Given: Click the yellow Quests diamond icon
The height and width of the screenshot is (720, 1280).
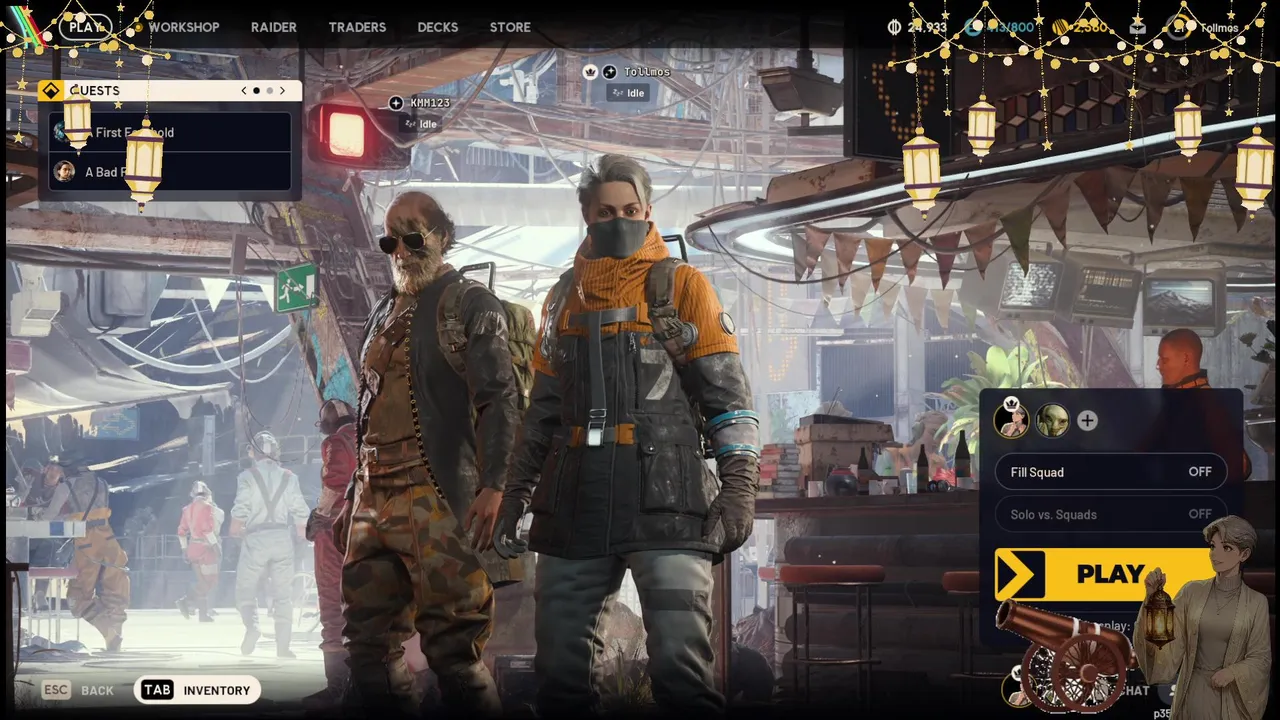Looking at the screenshot, I should [x=51, y=90].
